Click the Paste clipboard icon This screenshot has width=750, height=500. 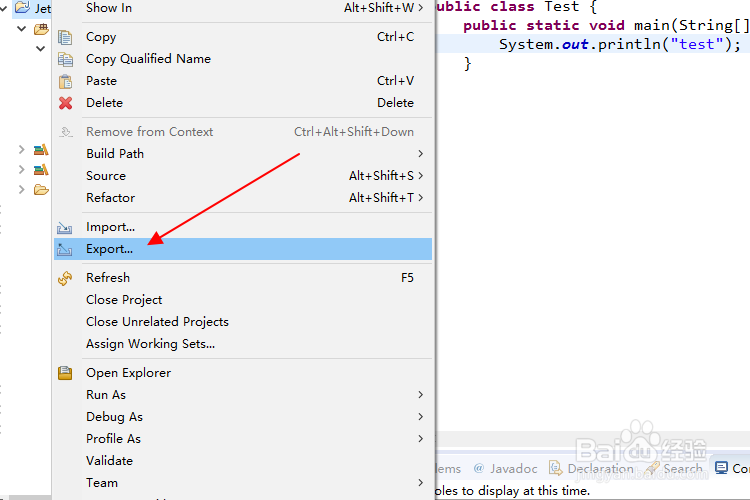[x=65, y=81]
